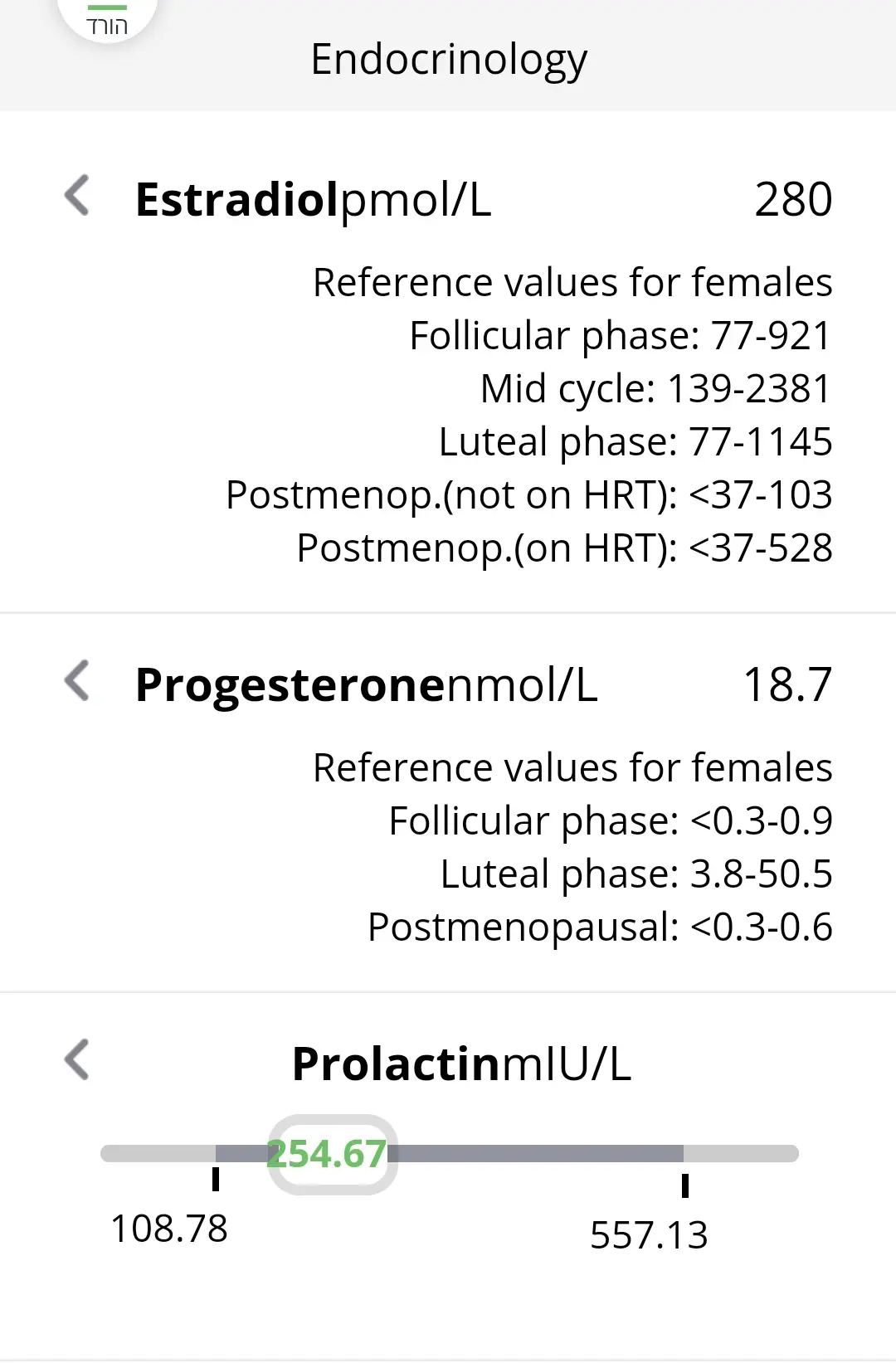The height and width of the screenshot is (1363, 896).
Task: Select Estradiol's Follicular phase 77-921 reference line
Action: coord(620,336)
